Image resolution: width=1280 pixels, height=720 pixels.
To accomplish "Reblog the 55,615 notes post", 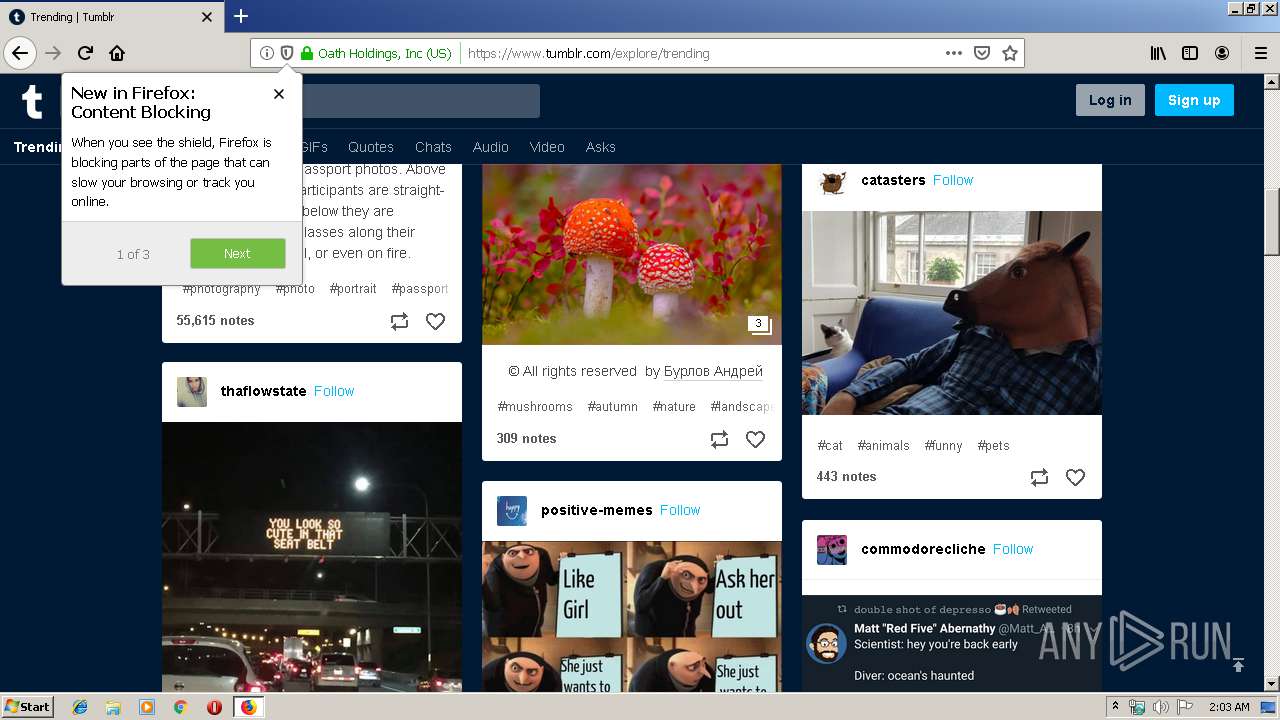I will [399, 321].
